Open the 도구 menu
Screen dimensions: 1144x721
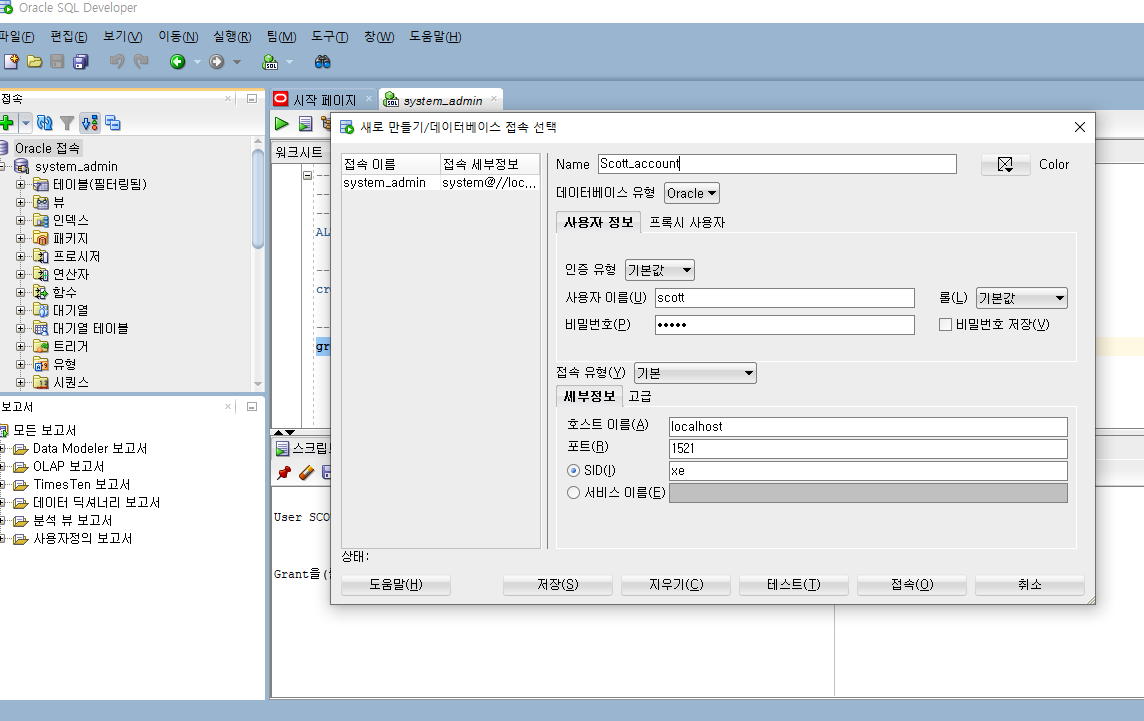tap(330, 36)
